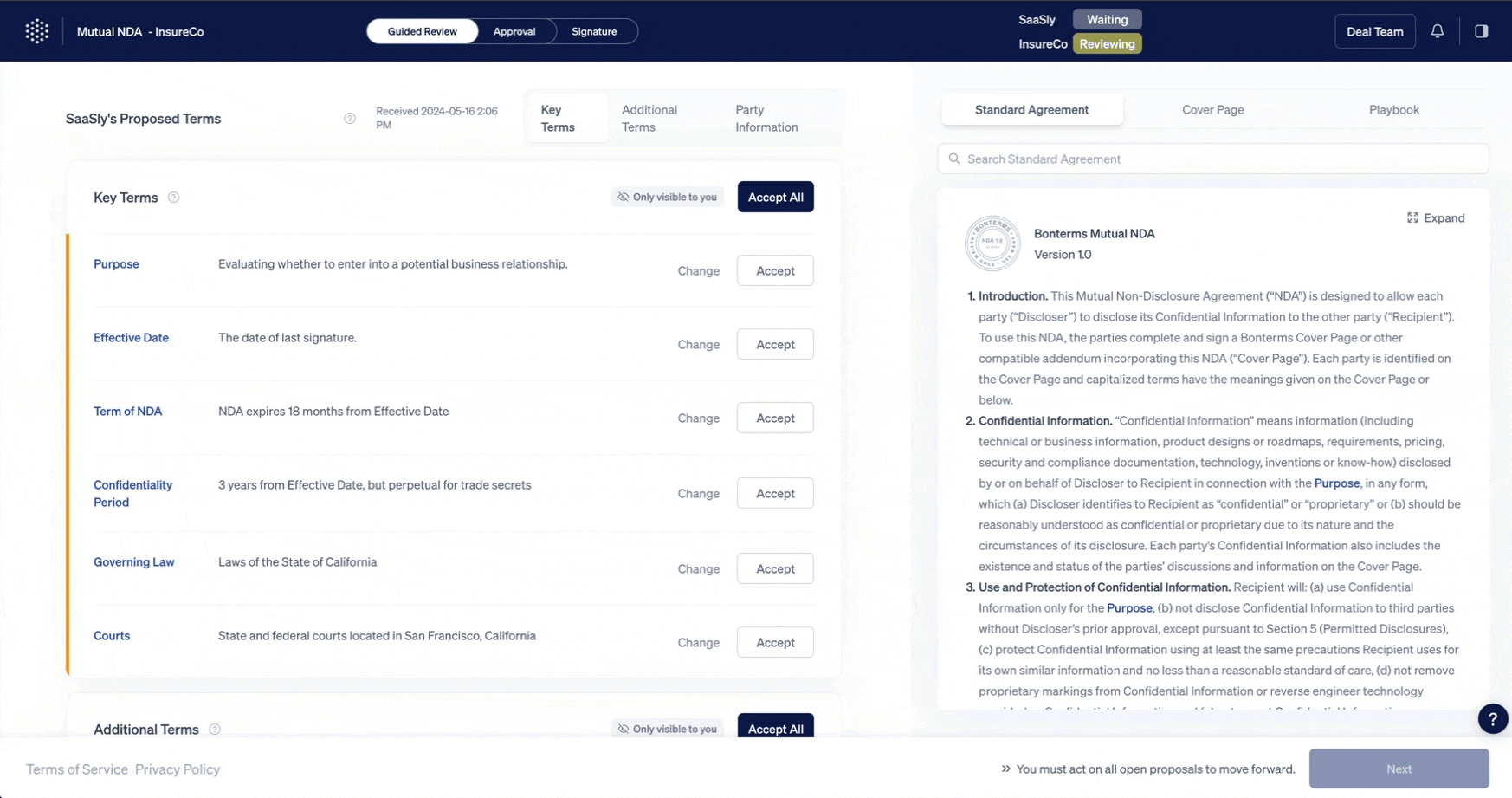
Task: Click info icon next to Additional Terms heading
Action: 215,730
